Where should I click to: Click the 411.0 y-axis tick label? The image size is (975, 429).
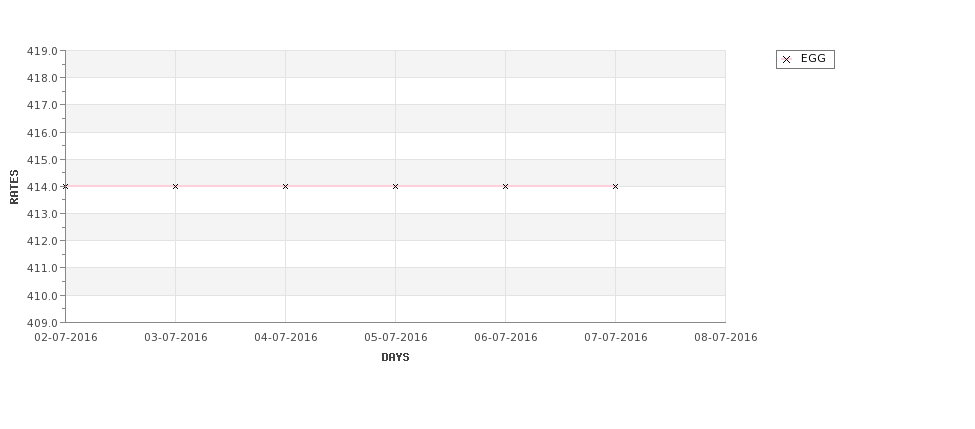pyautogui.click(x=42, y=269)
